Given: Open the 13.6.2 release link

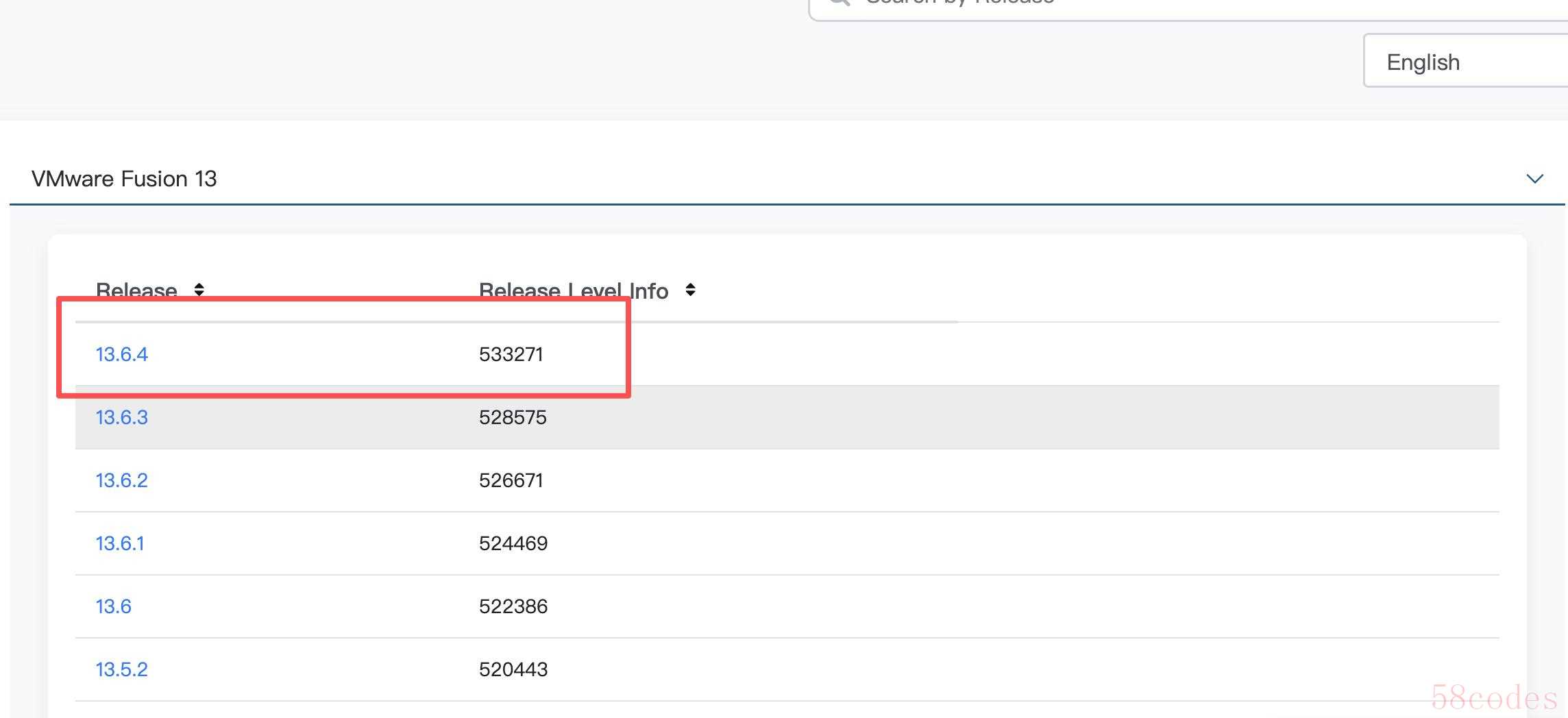Looking at the screenshot, I should coord(121,480).
